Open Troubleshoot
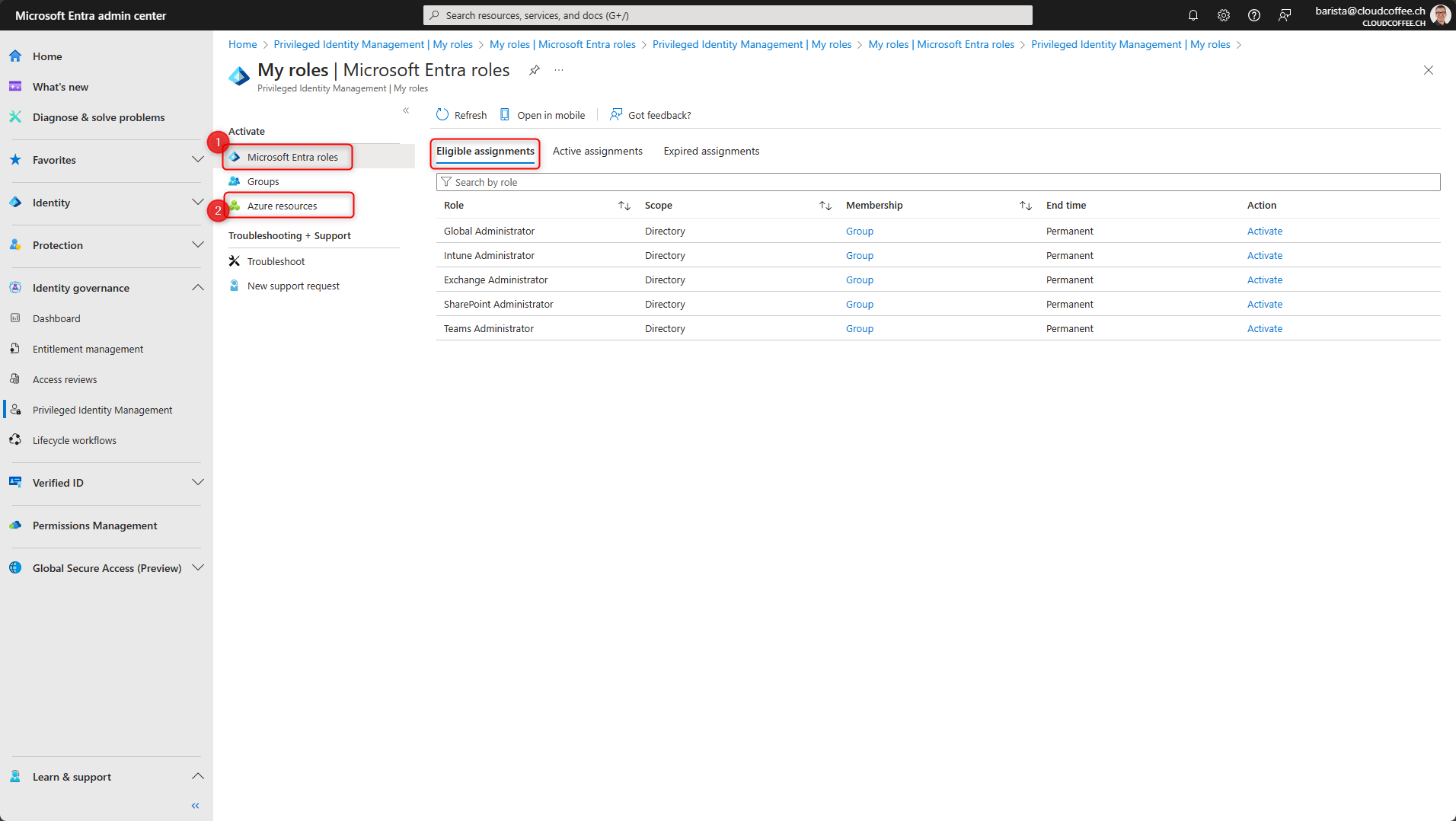The height and width of the screenshot is (821, 1456). [x=276, y=261]
